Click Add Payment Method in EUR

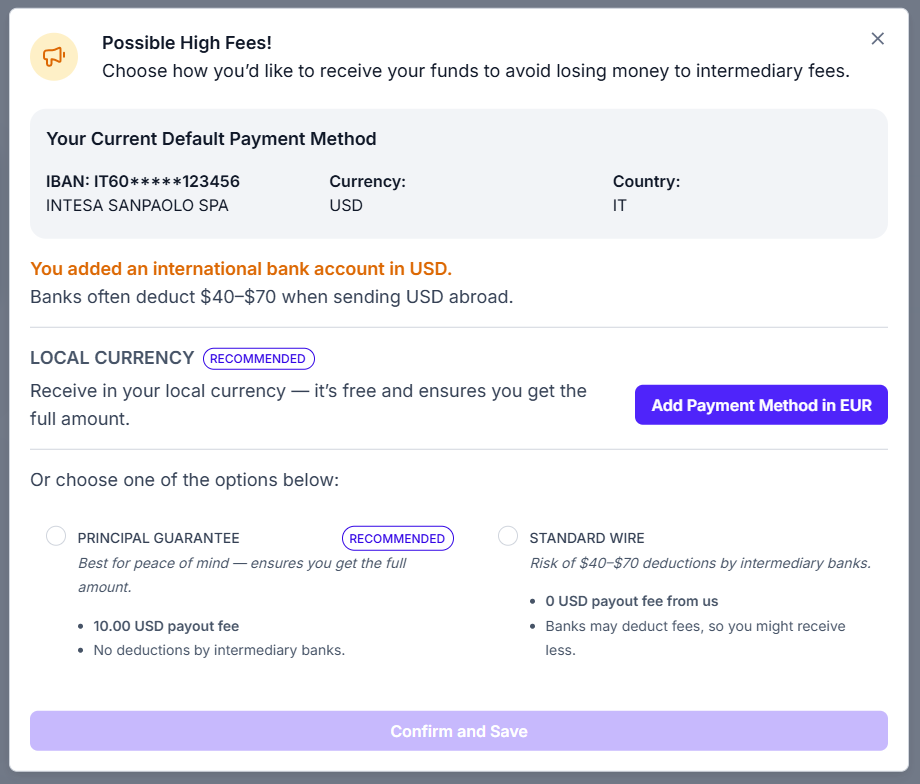[x=761, y=405]
